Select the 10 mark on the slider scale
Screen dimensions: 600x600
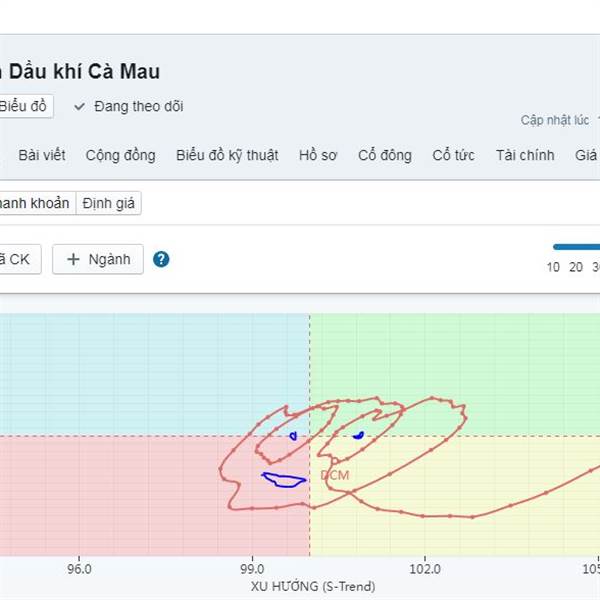coord(553,267)
